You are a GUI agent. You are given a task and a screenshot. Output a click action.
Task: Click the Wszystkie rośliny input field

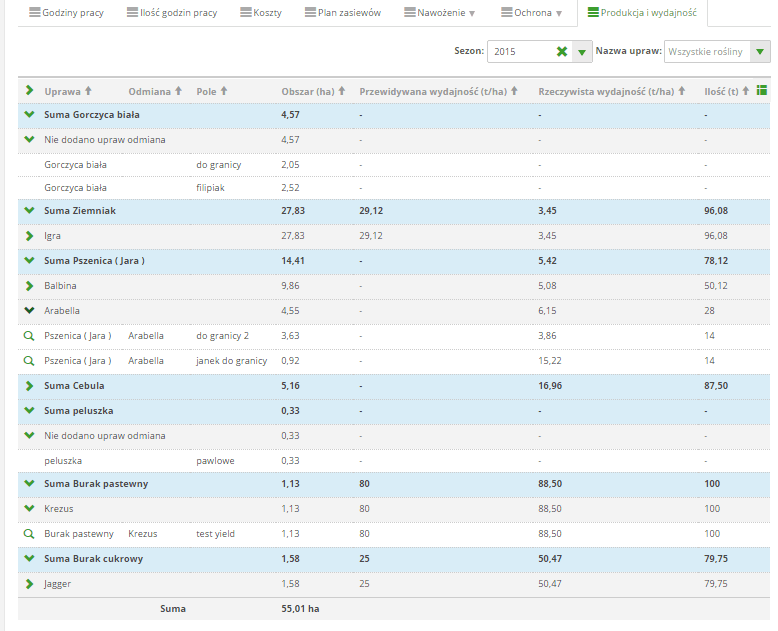pos(707,52)
